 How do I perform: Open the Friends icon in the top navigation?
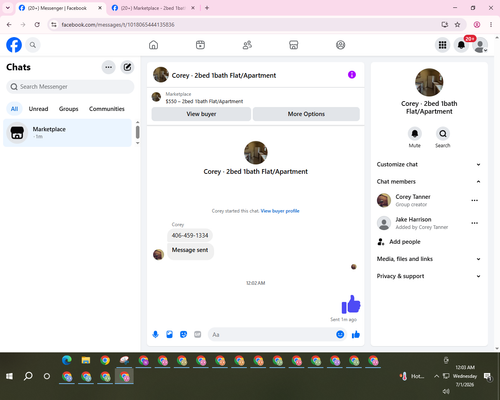click(247, 45)
